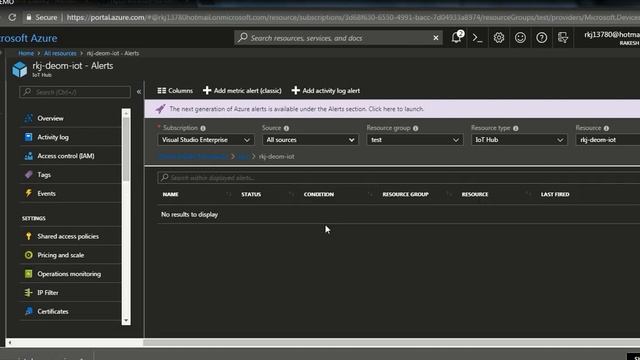Viewport: 640px width, 360px height.
Task: Show info for Resource group field
Action: point(415,128)
